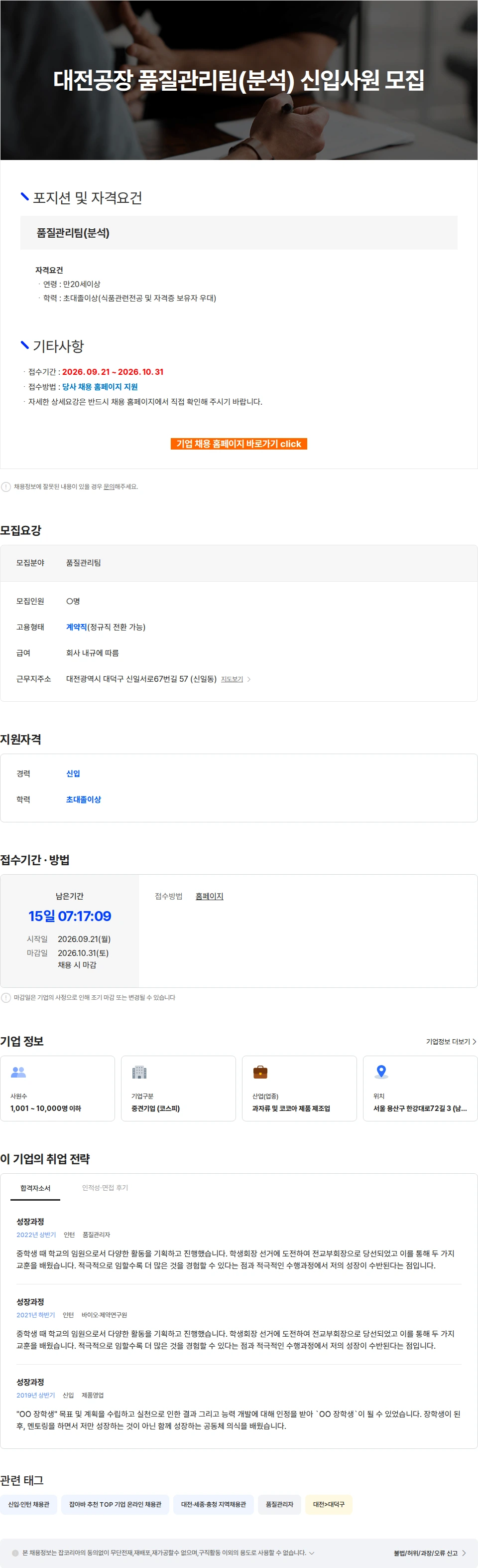478x1568 pixels.
Task: Click the 연령 : 만20세이상 qualification line
Action: click(71, 284)
